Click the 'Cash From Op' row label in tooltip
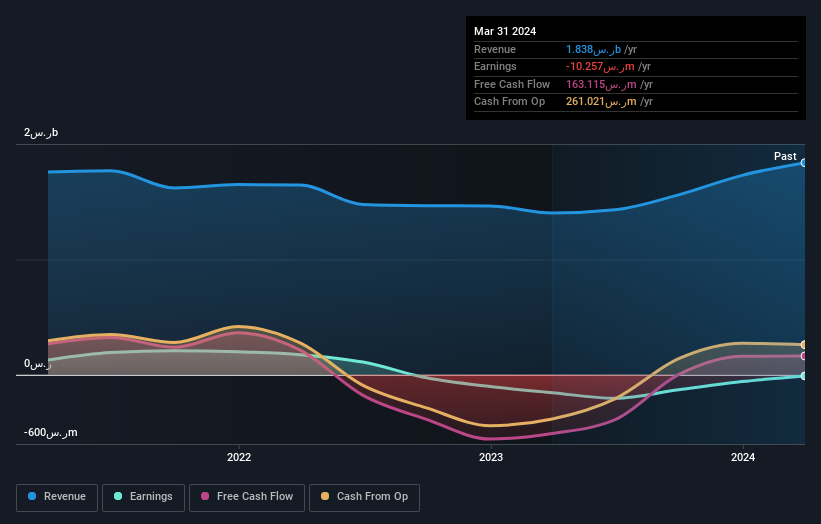821x524 pixels. [x=509, y=102]
